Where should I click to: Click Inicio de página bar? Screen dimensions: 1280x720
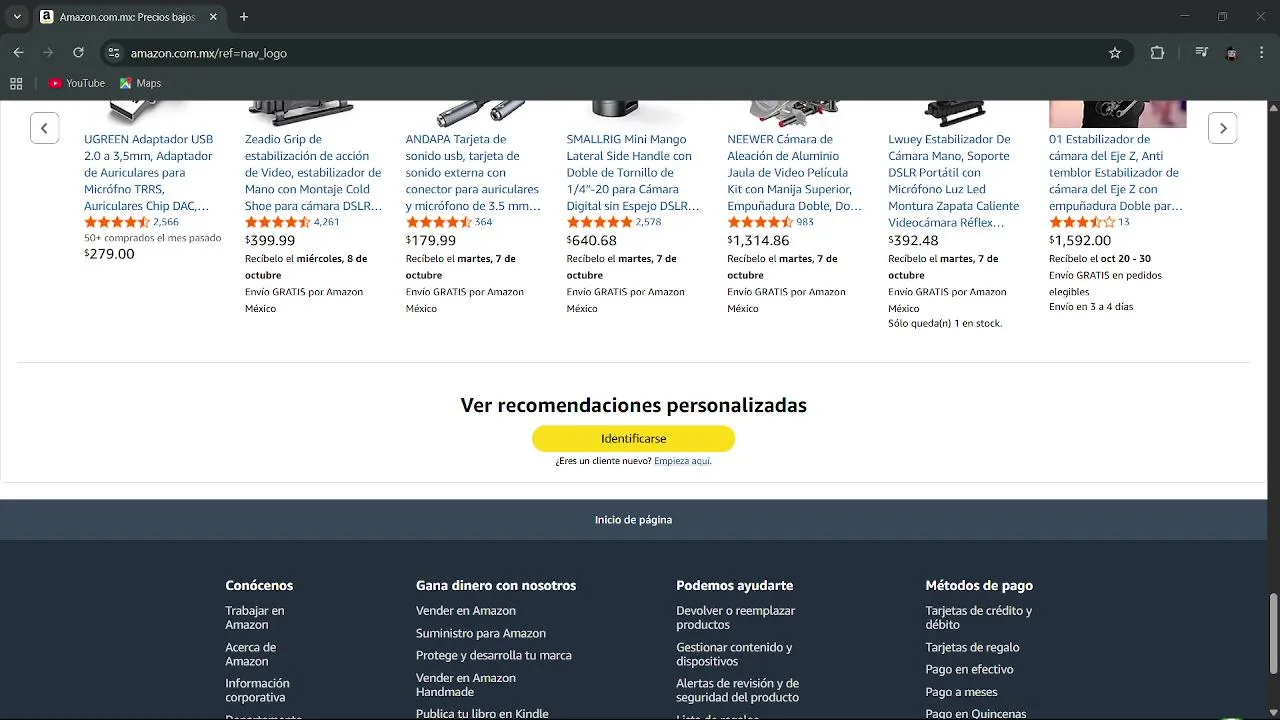click(x=633, y=519)
